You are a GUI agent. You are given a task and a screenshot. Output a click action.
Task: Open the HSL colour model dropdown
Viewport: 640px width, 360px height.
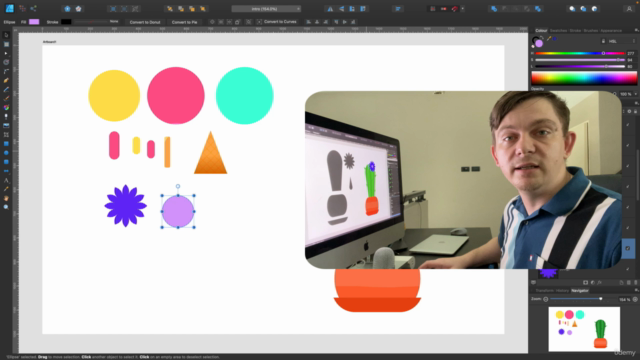tap(622, 41)
